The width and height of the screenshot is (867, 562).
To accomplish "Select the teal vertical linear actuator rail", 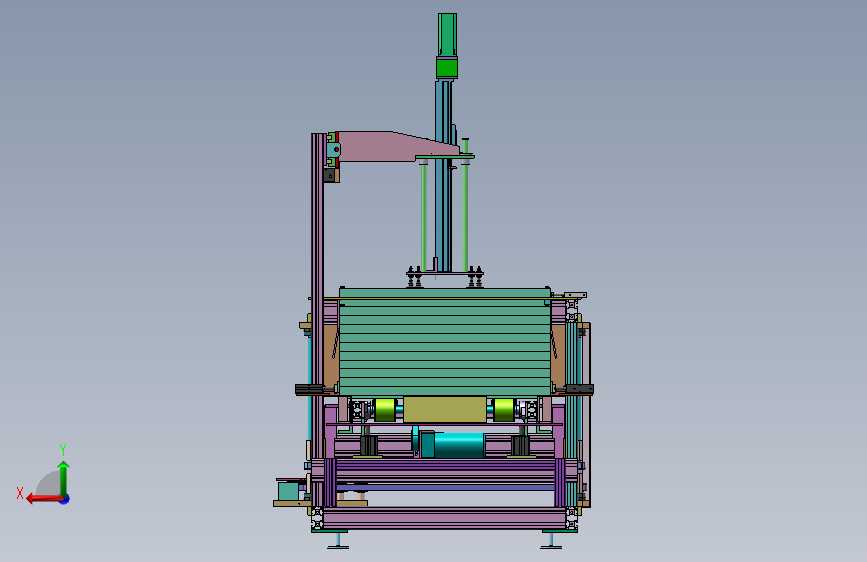I will click(x=443, y=175).
